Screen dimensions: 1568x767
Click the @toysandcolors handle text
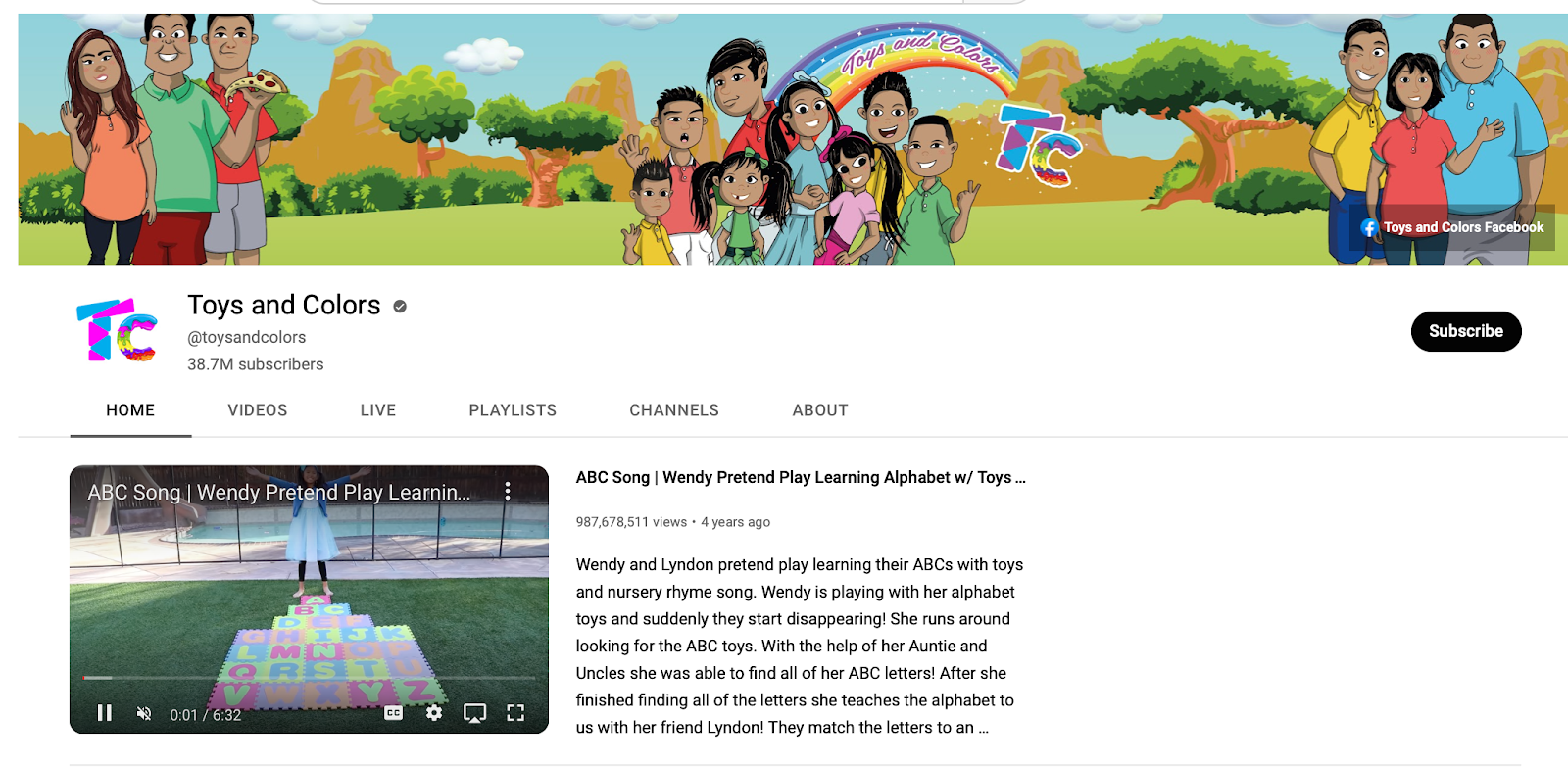[247, 337]
